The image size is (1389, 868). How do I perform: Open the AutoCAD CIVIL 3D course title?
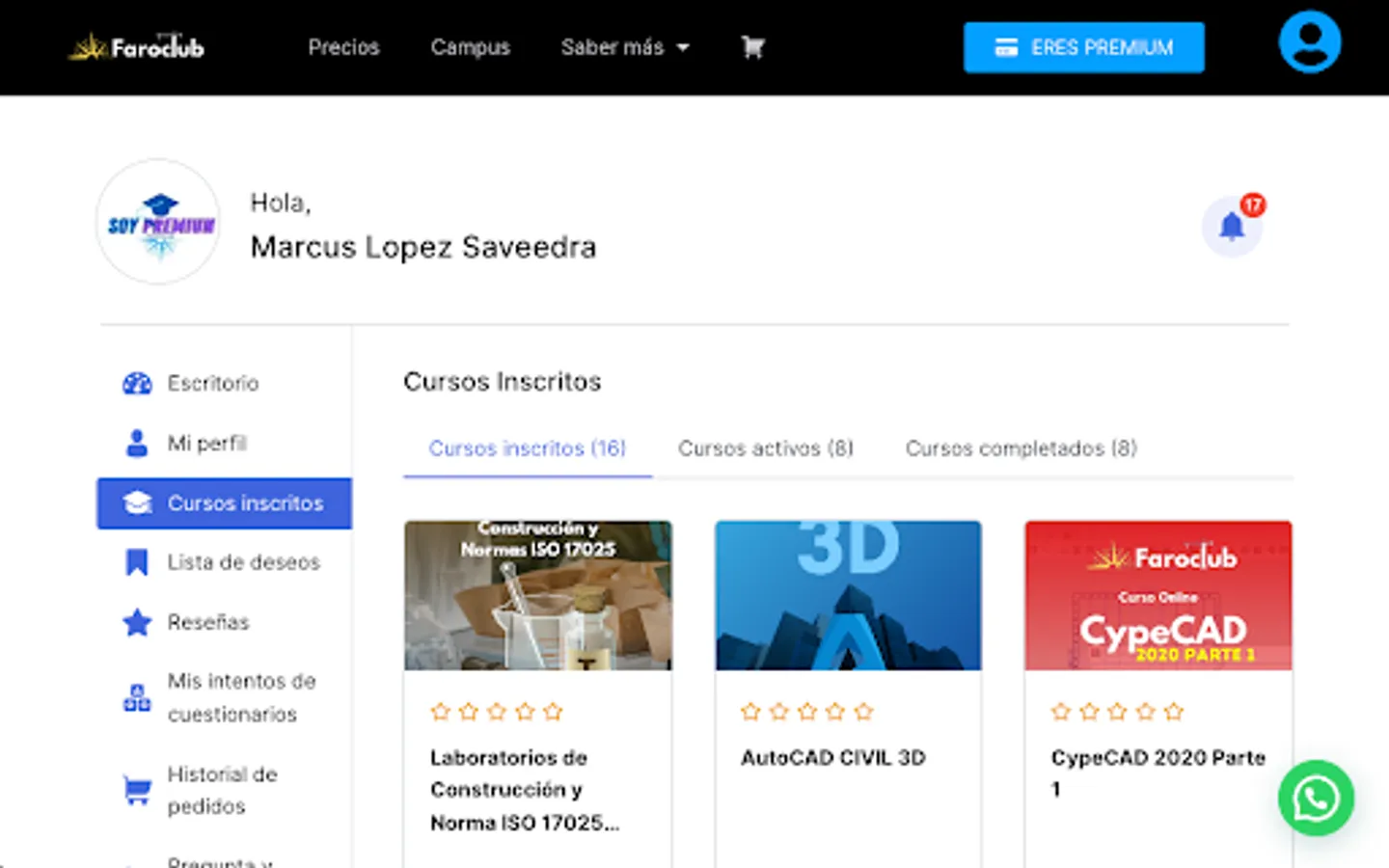832,758
